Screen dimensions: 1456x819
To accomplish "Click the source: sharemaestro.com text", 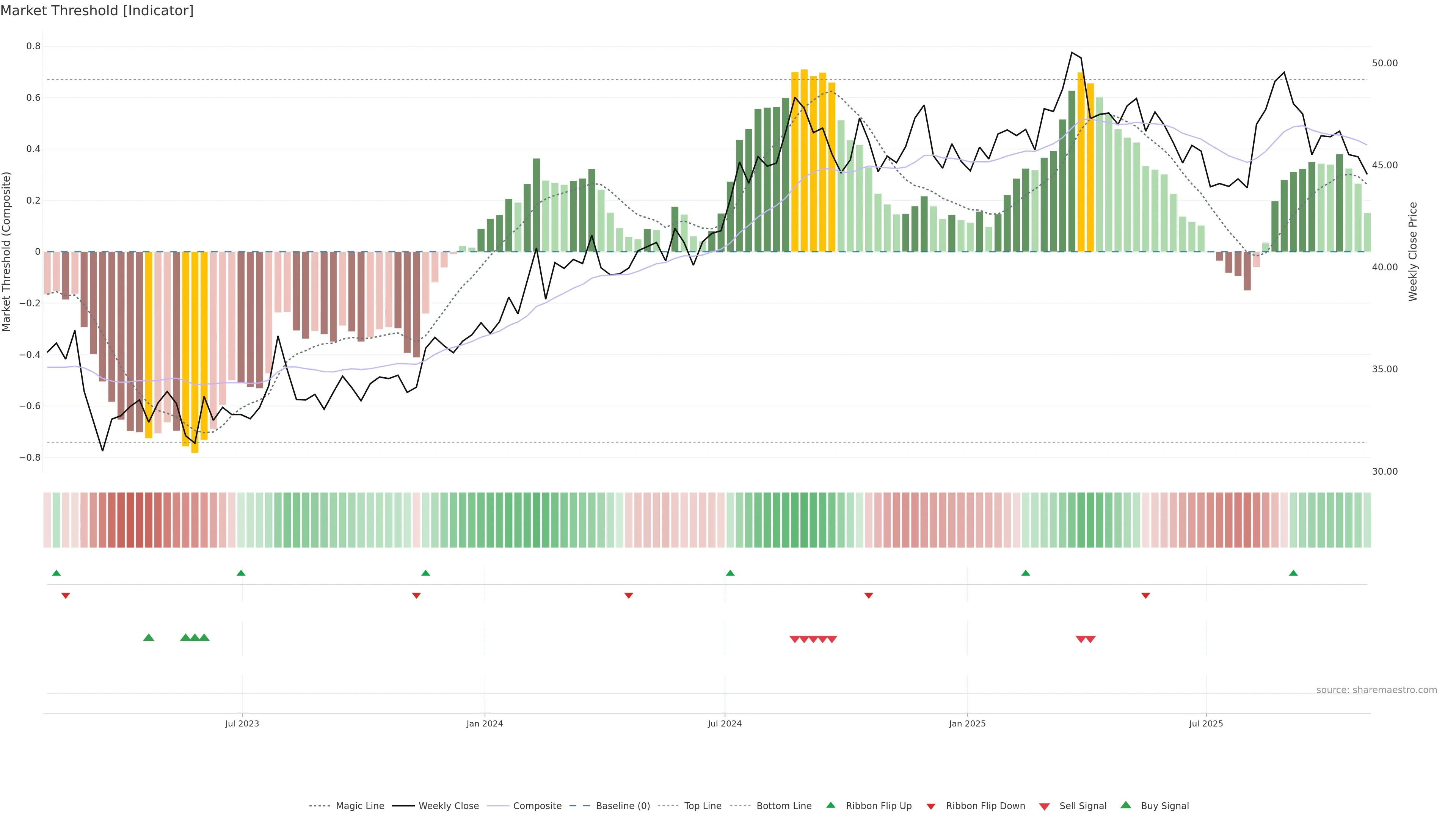I will tap(1376, 690).
